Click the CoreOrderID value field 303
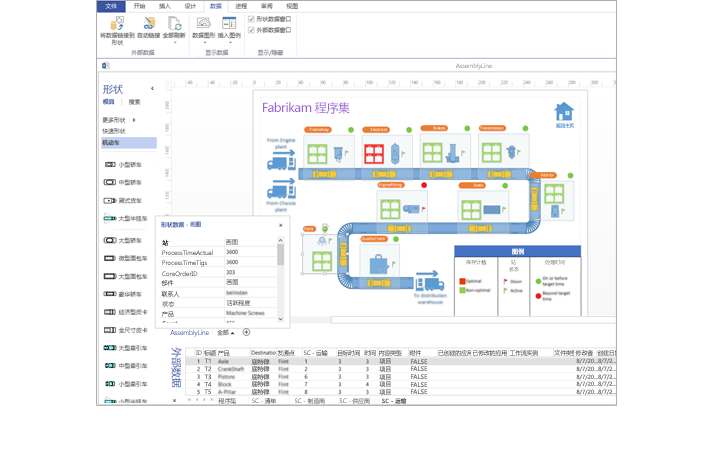 (x=251, y=272)
